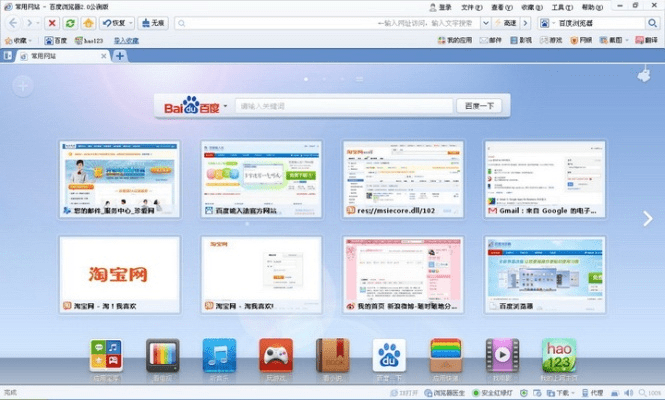Close the 常用网址 tab
The image size is (665, 400).
[x=103, y=56]
